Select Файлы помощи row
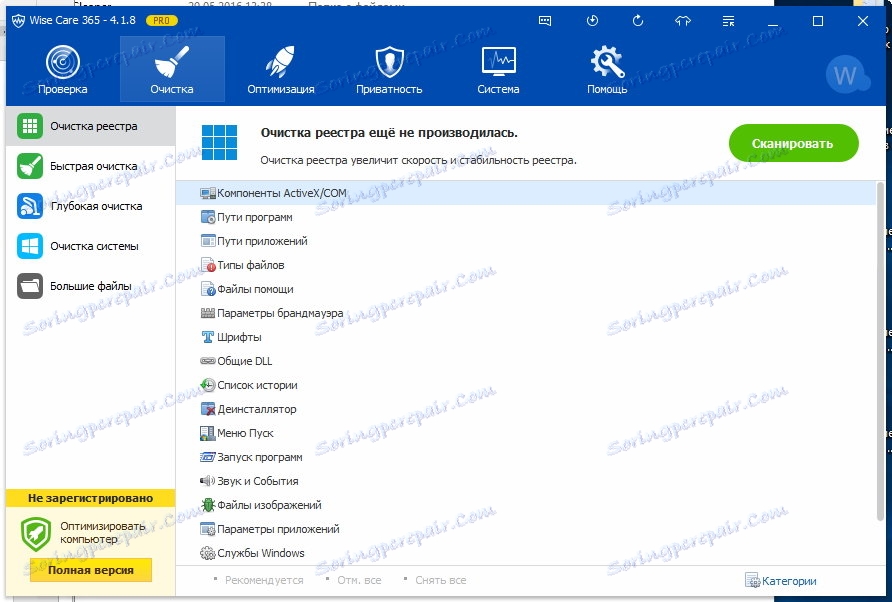This screenshot has width=892, height=602. pyautogui.click(x=526, y=289)
